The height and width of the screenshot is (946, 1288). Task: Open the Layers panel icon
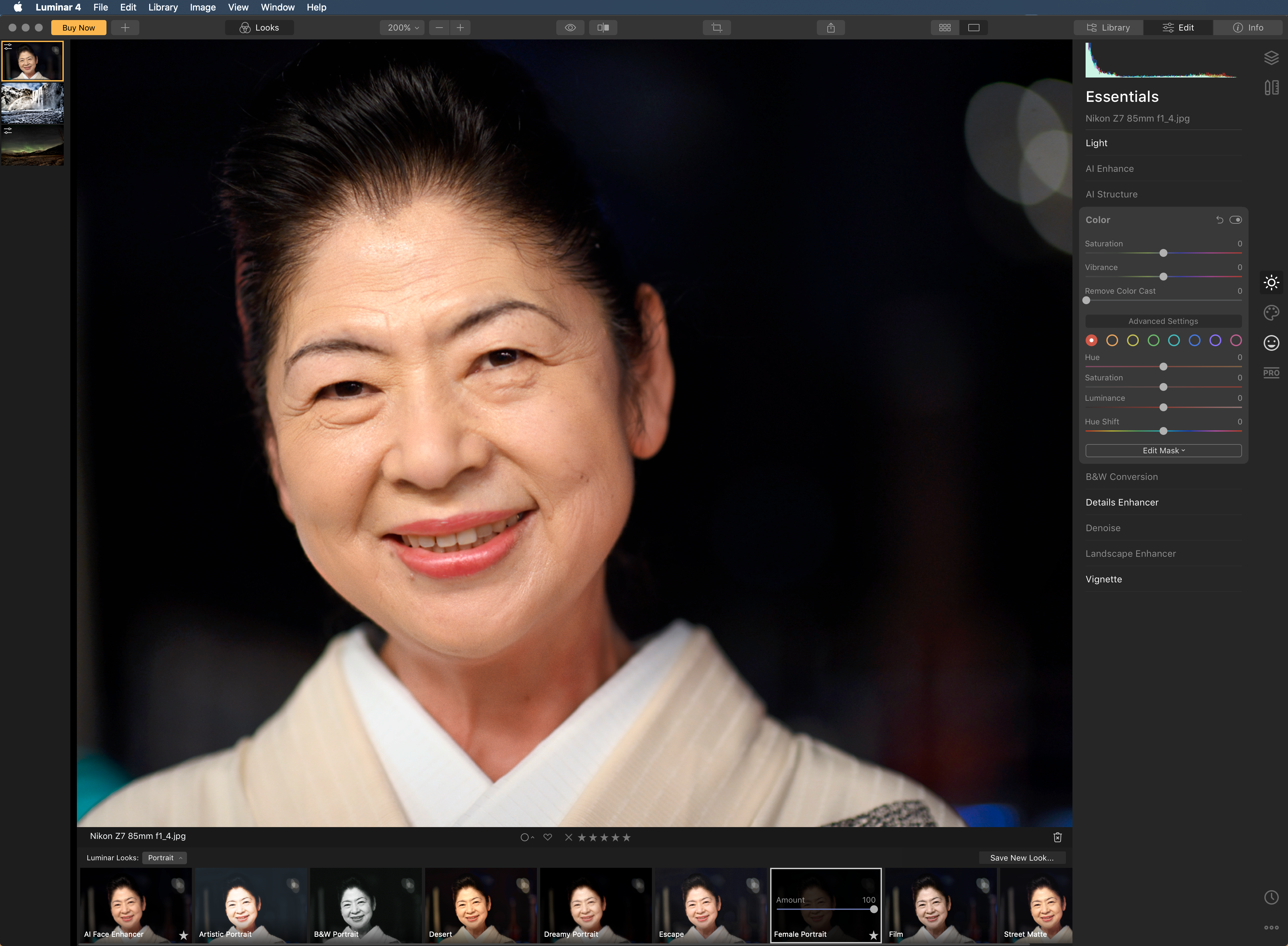pos(1271,58)
